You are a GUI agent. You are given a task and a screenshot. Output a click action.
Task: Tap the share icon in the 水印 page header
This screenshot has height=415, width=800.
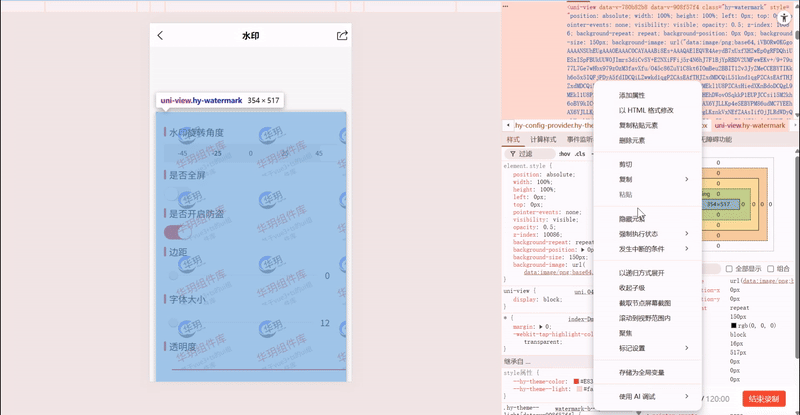[342, 35]
